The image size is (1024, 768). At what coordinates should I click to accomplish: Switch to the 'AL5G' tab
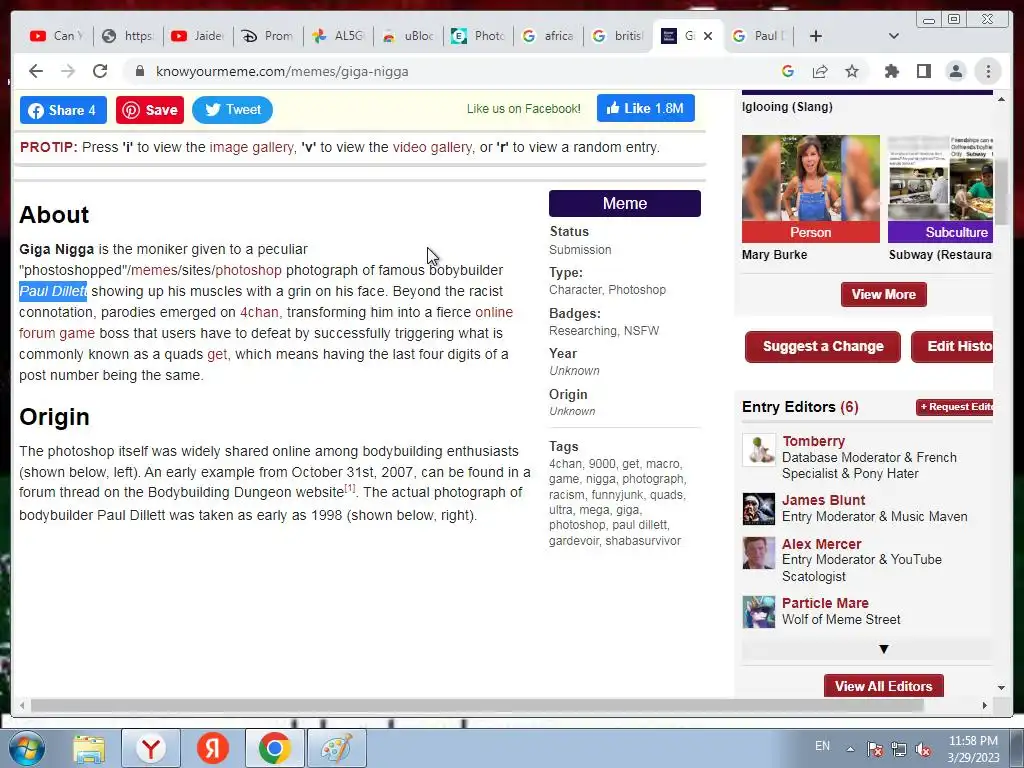pyautogui.click(x=338, y=36)
